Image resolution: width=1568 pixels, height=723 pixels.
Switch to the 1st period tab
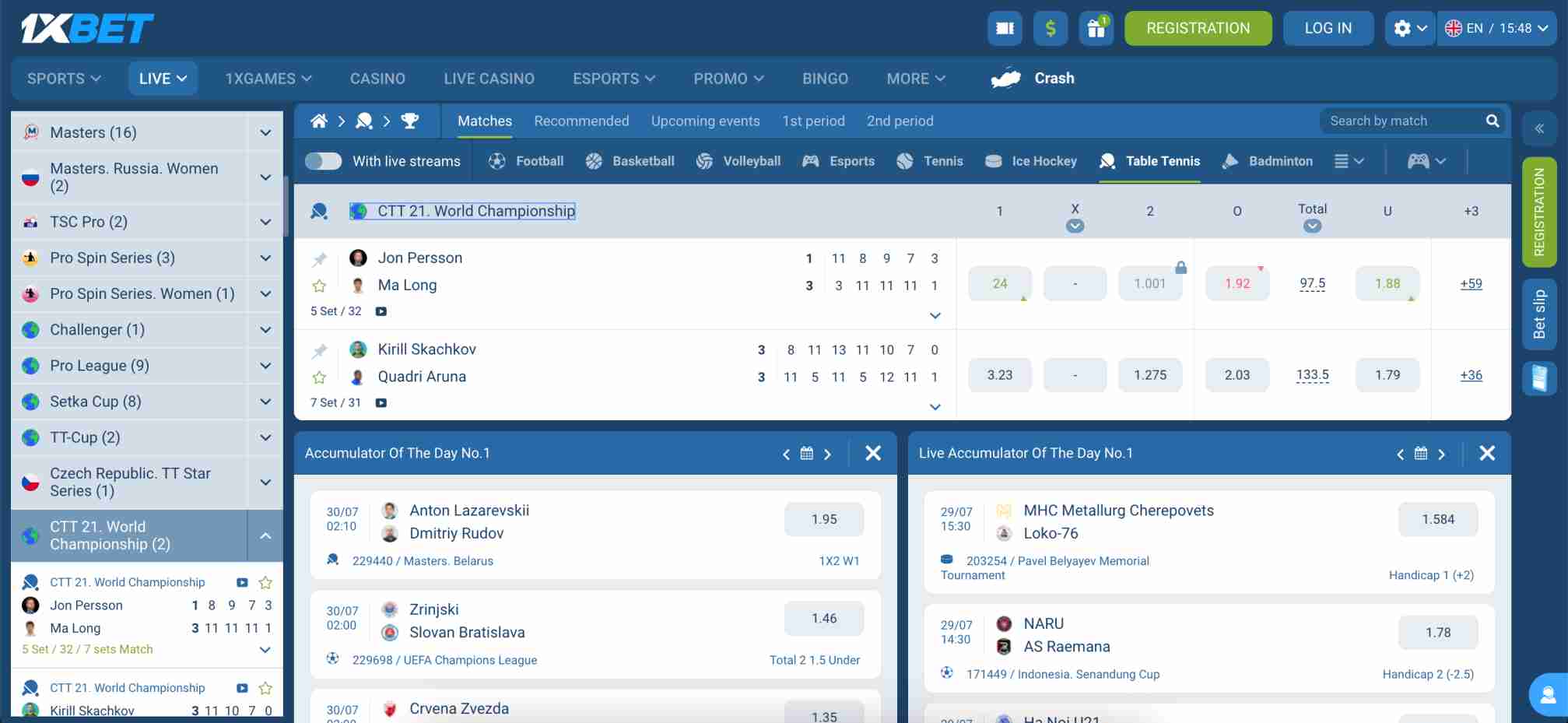coord(813,121)
